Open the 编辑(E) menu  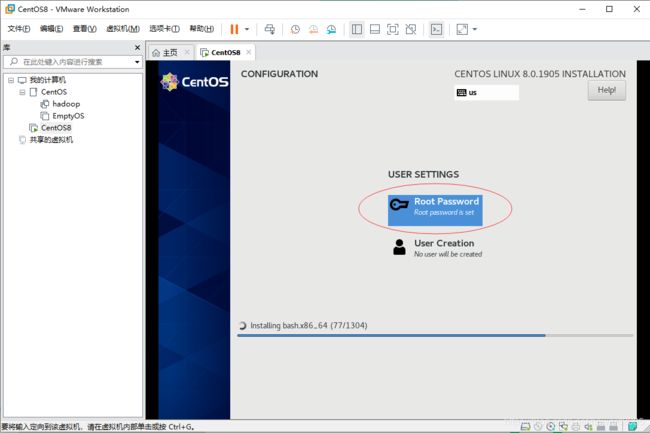51,29
